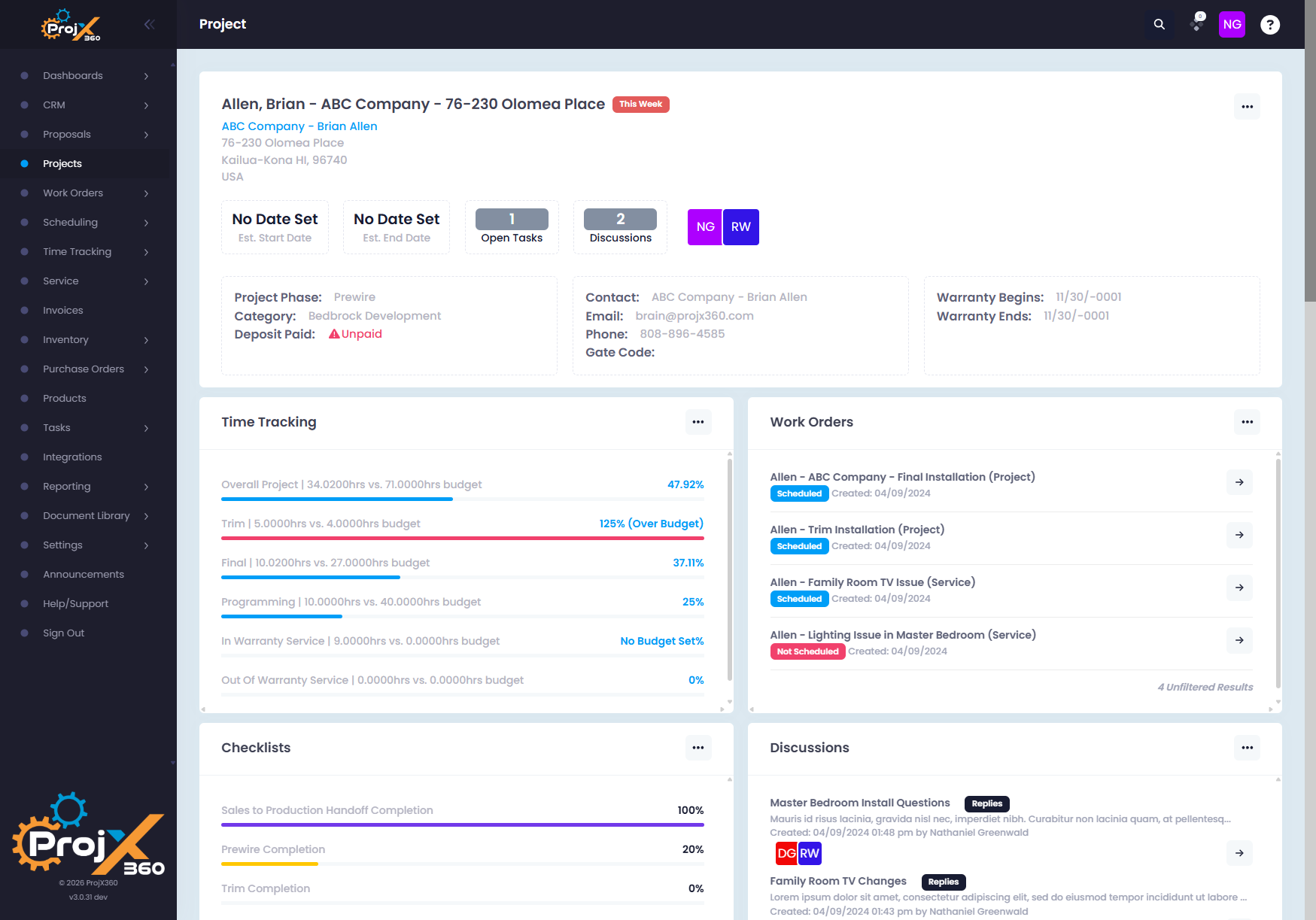Open Checklists panel three-dot menu
This screenshot has width=1316, height=920.
pos(698,748)
